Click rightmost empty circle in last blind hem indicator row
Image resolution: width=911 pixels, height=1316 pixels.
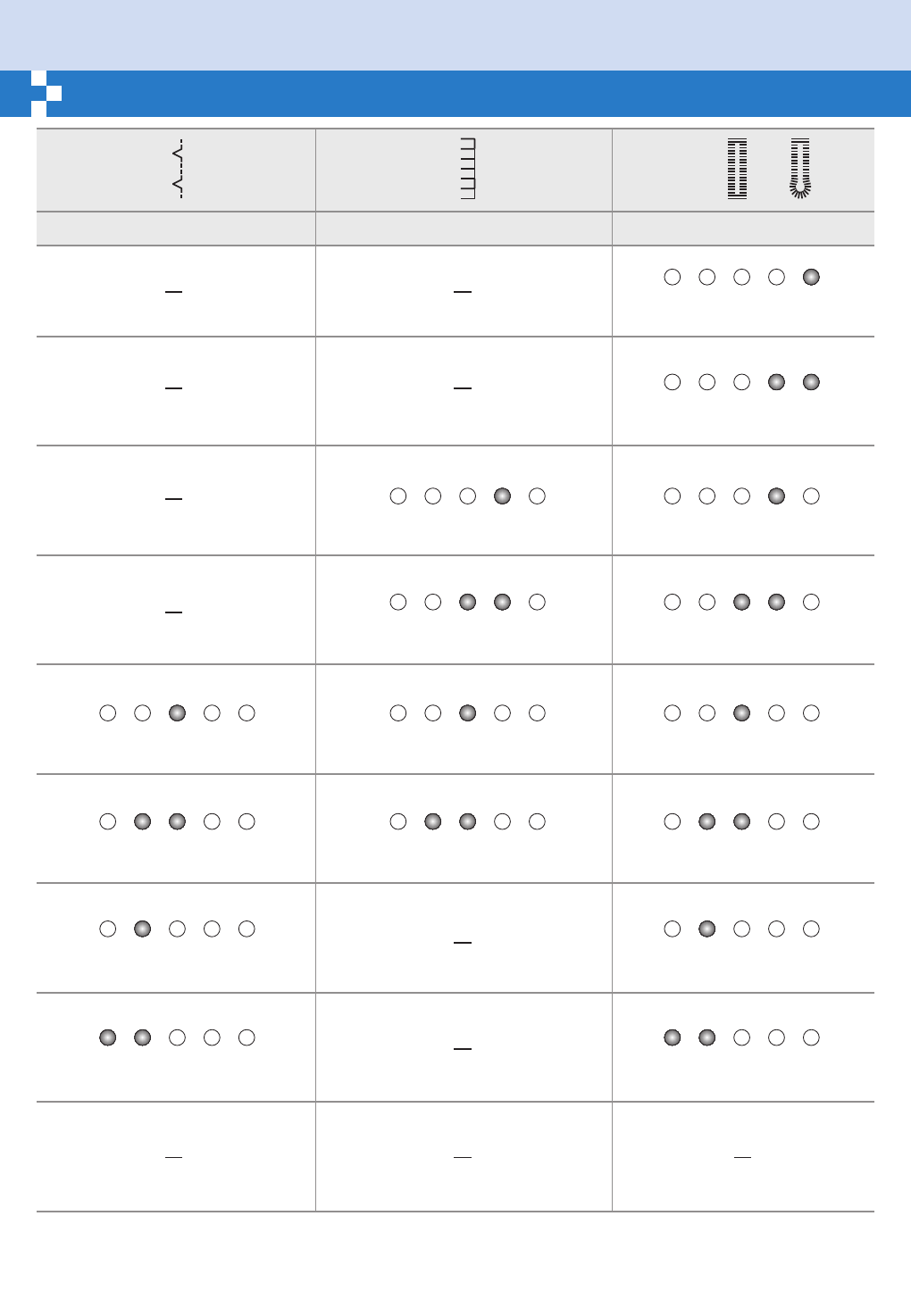247,1037
